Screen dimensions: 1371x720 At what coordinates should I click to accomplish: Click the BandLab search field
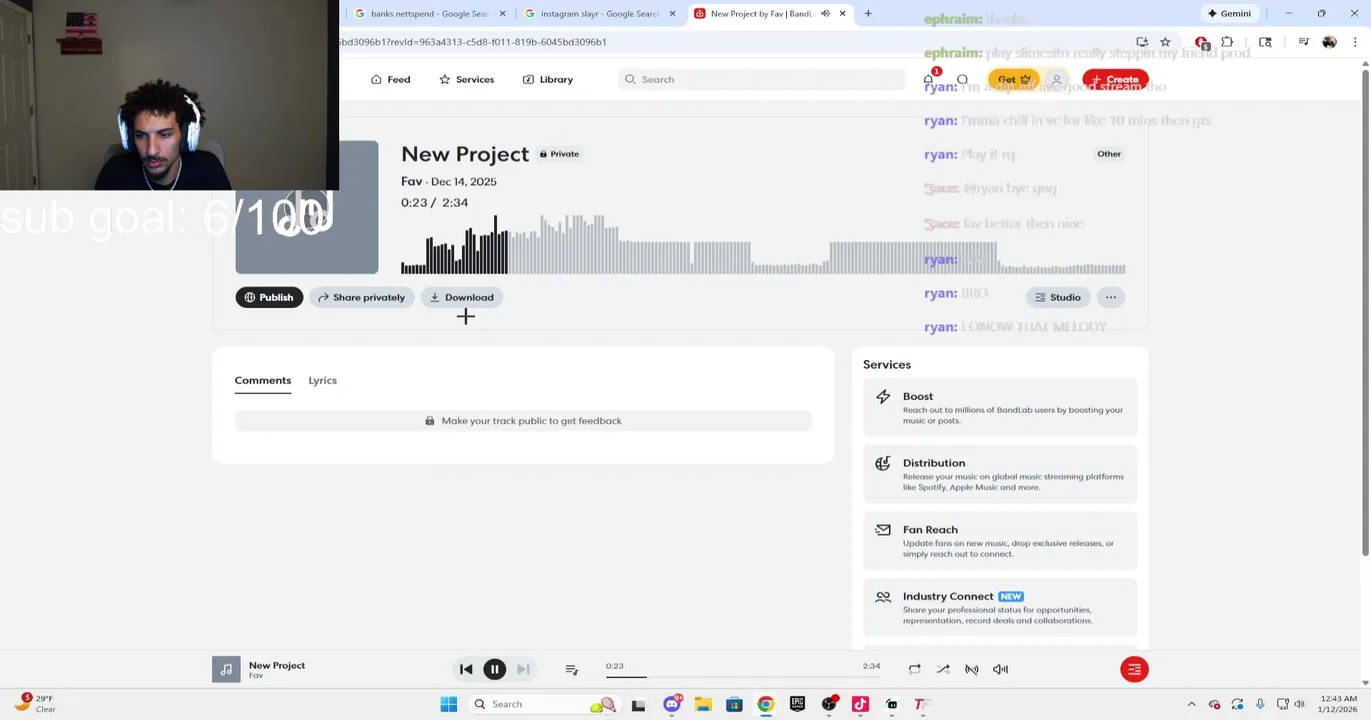tap(762, 79)
